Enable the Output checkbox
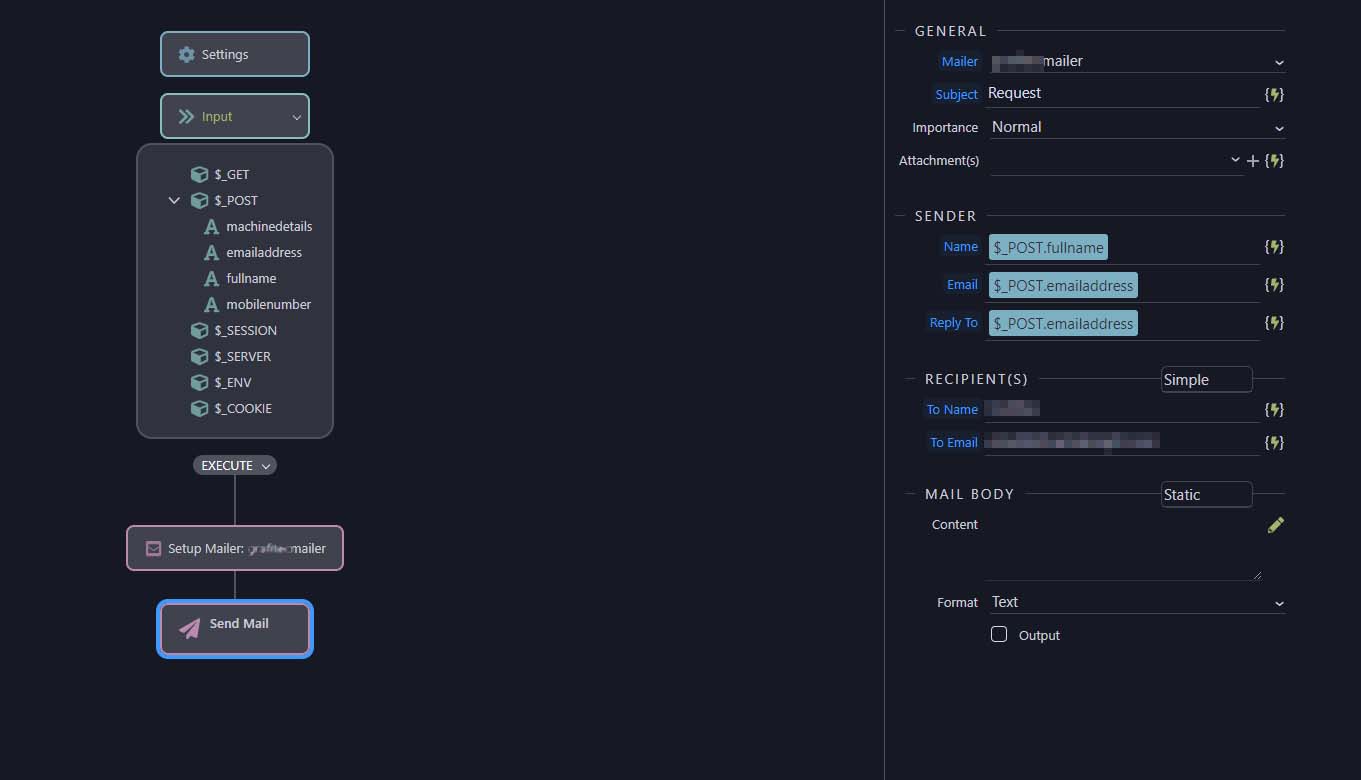Image resolution: width=1361 pixels, height=780 pixels. pyautogui.click(x=999, y=634)
